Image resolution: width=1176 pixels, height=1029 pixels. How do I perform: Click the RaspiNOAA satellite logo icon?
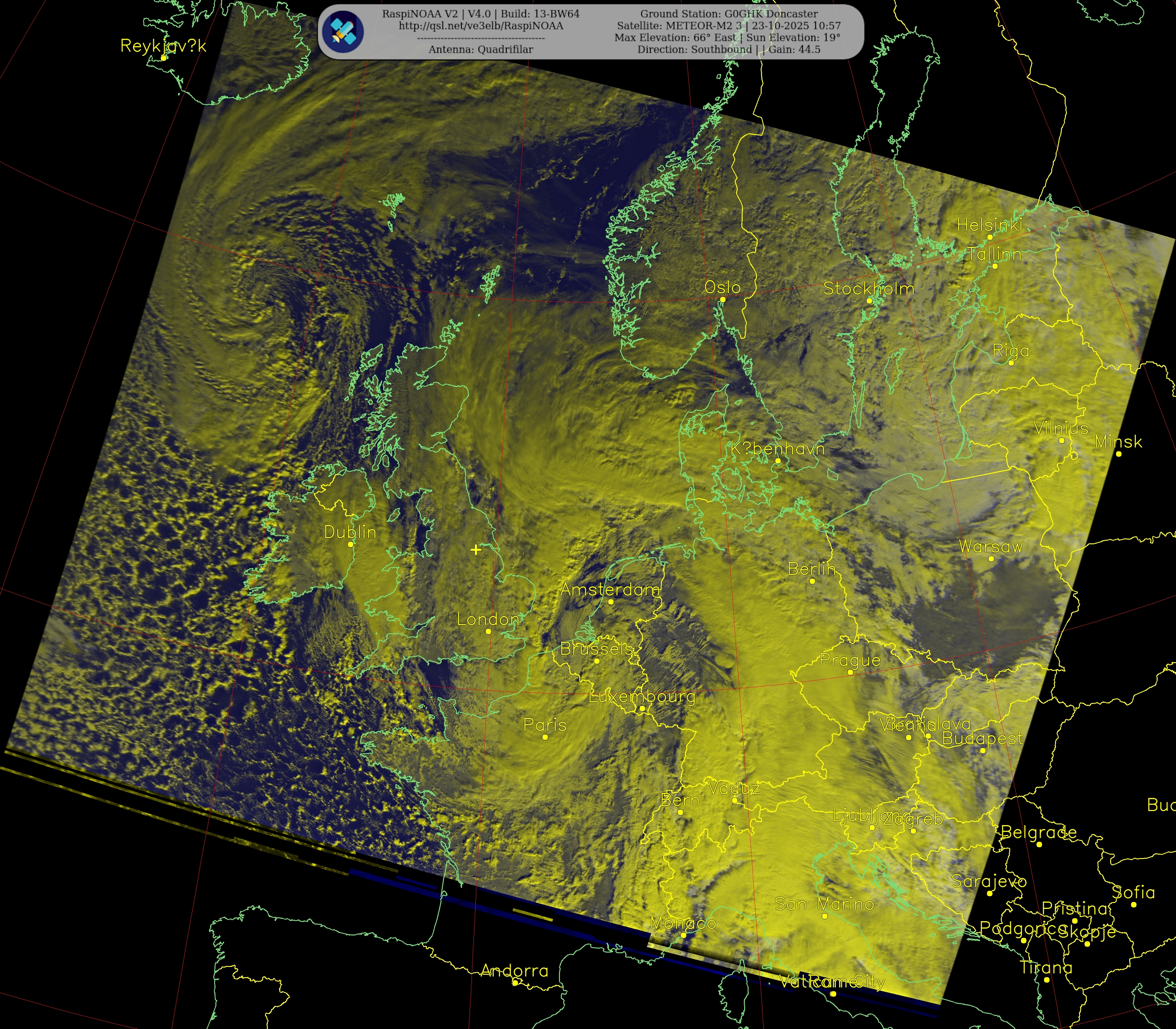(x=343, y=32)
